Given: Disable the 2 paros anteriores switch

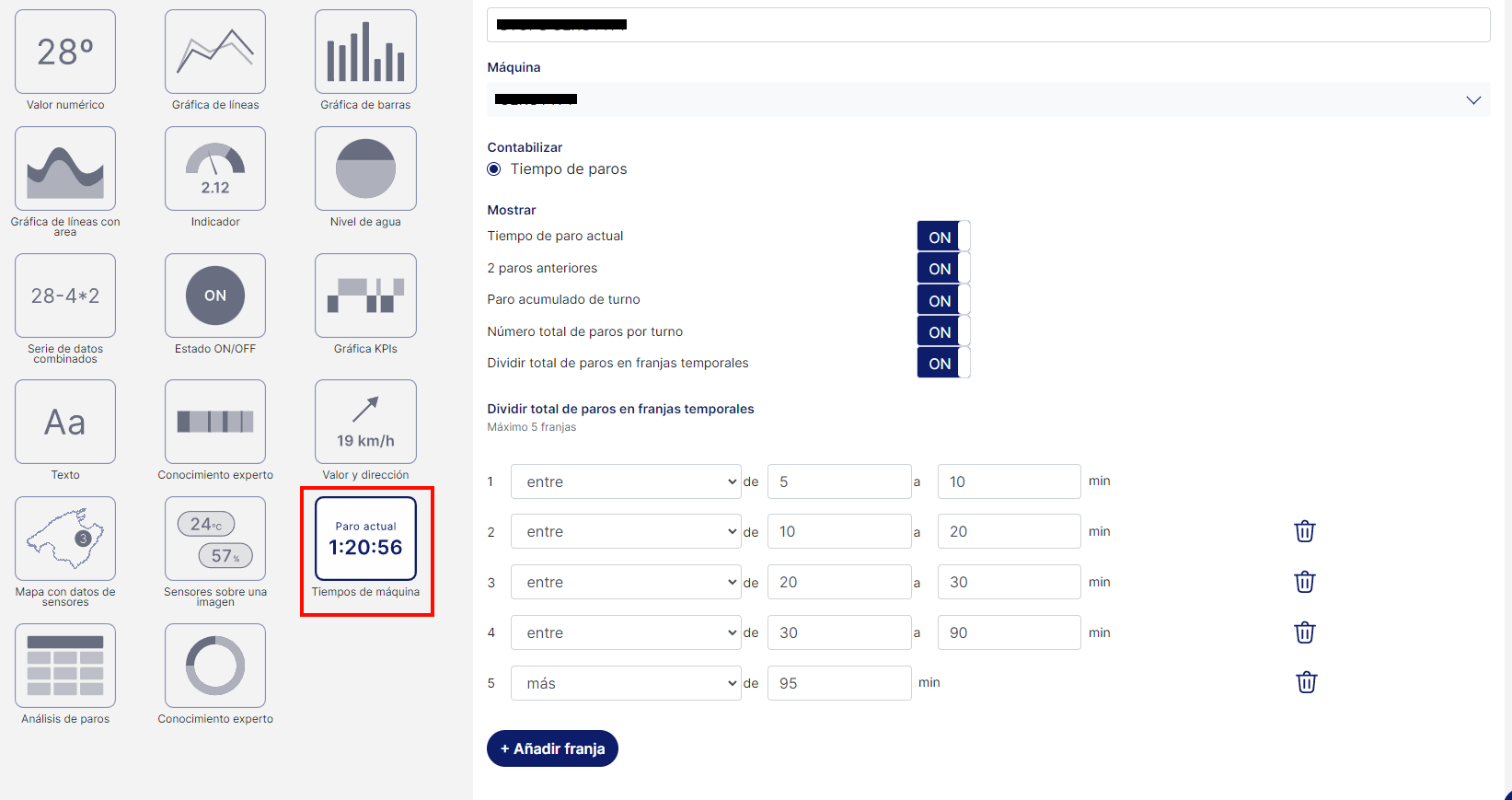Looking at the screenshot, I should pyautogui.click(x=943, y=268).
